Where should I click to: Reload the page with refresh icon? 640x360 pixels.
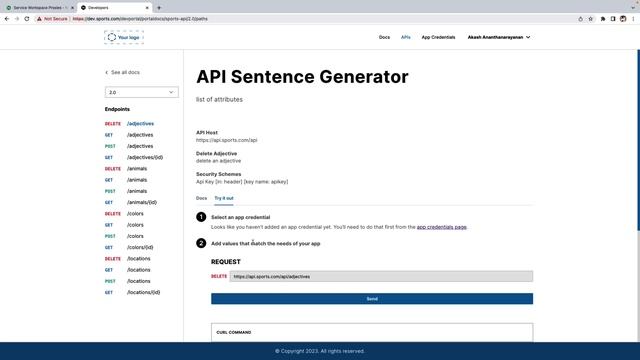click(x=27, y=19)
